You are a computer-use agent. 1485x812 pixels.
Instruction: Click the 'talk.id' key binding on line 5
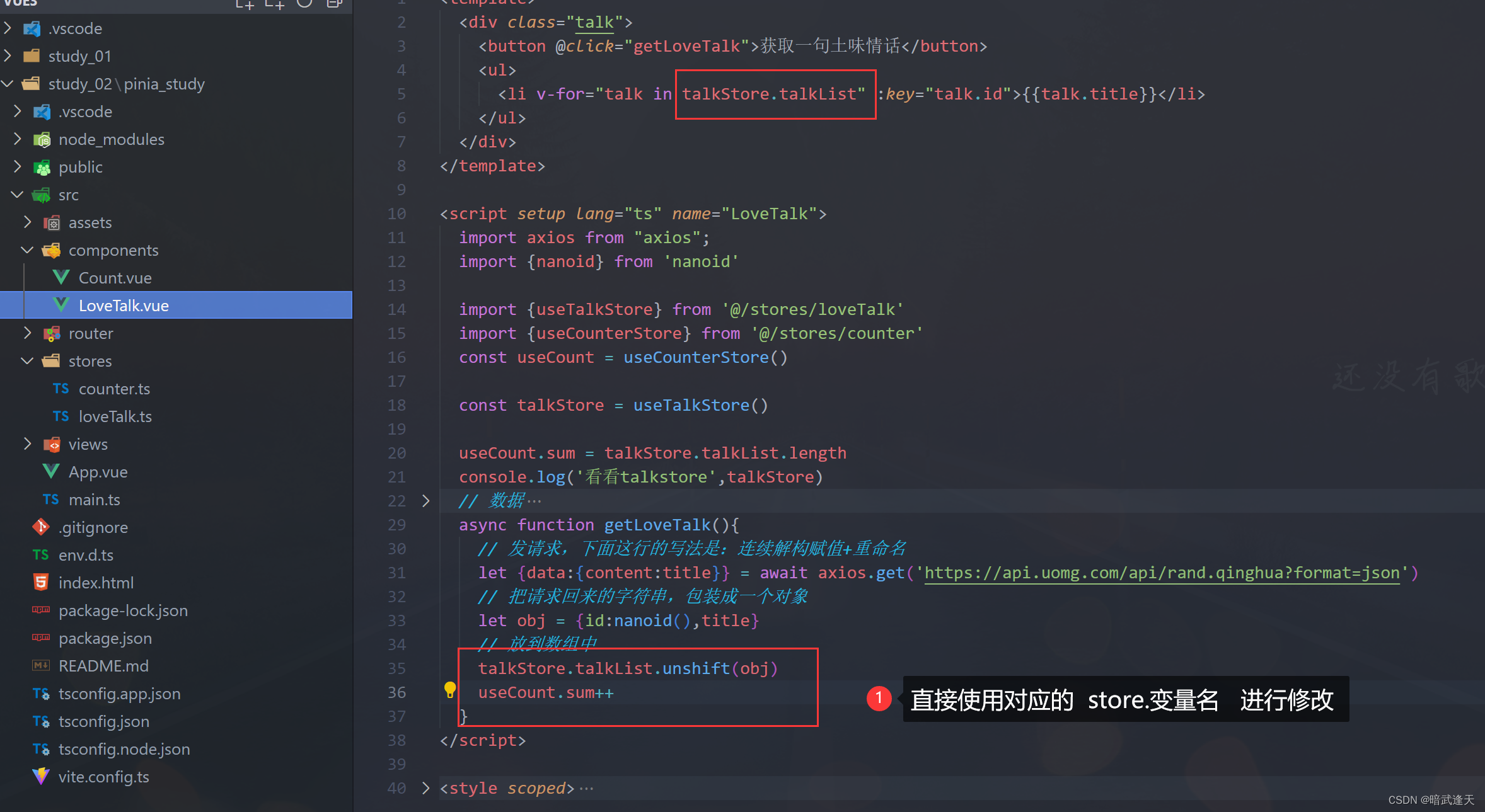[968, 94]
